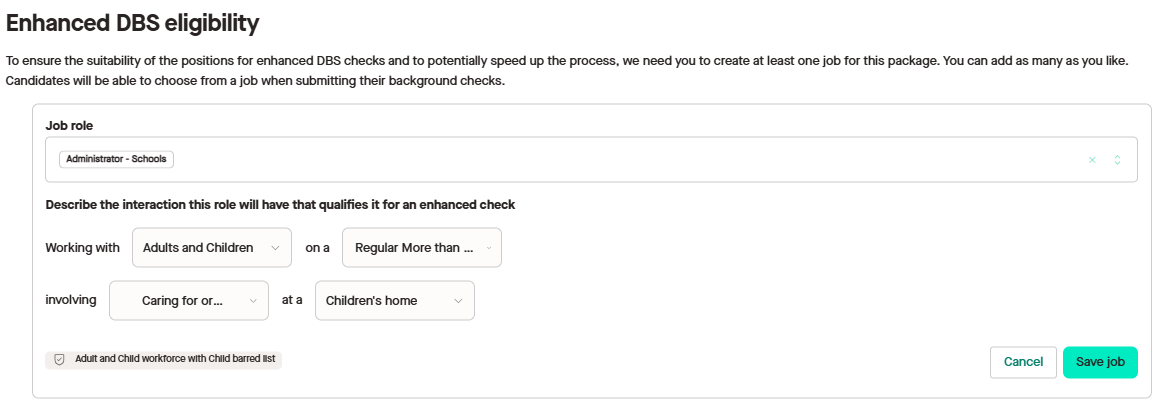
Task: Save the job with Save job button
Action: pyautogui.click(x=1100, y=362)
